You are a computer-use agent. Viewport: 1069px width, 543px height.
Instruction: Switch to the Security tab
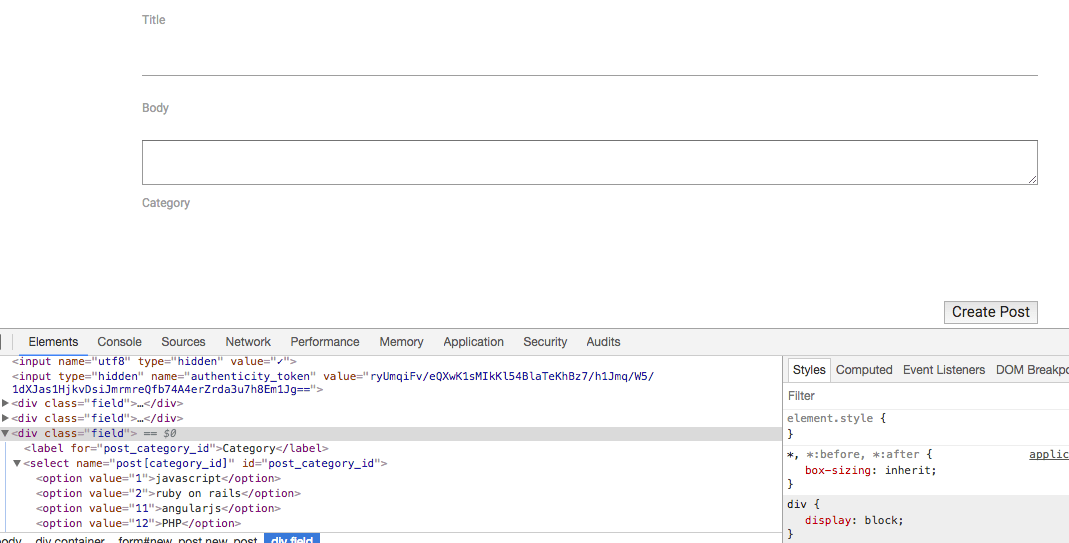[545, 342]
